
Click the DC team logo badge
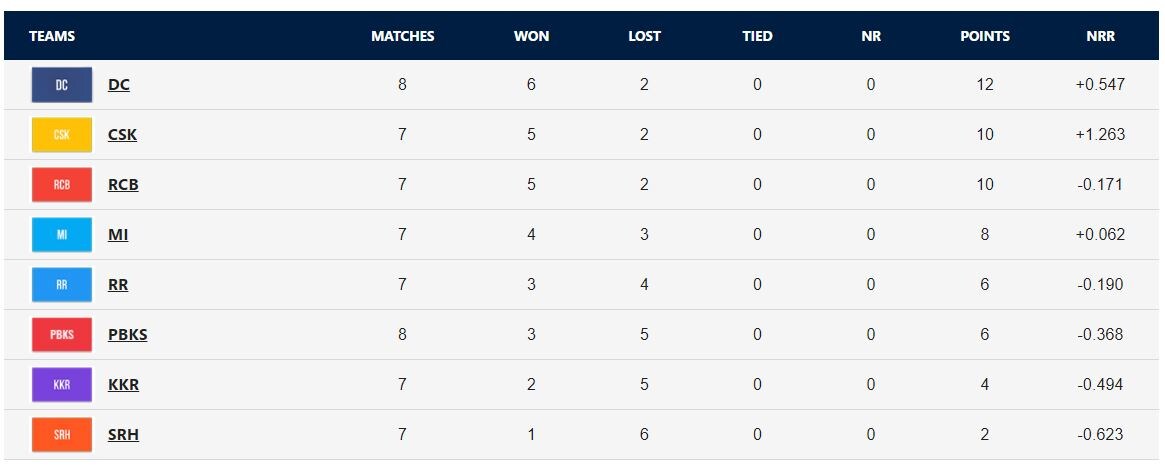click(62, 85)
